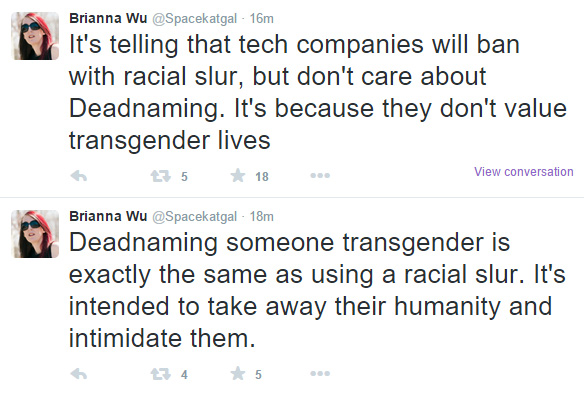Image resolution: width=584 pixels, height=393 pixels.
Task: Retweet the 18m tweet with 4 retweets
Action: pyautogui.click(x=161, y=374)
